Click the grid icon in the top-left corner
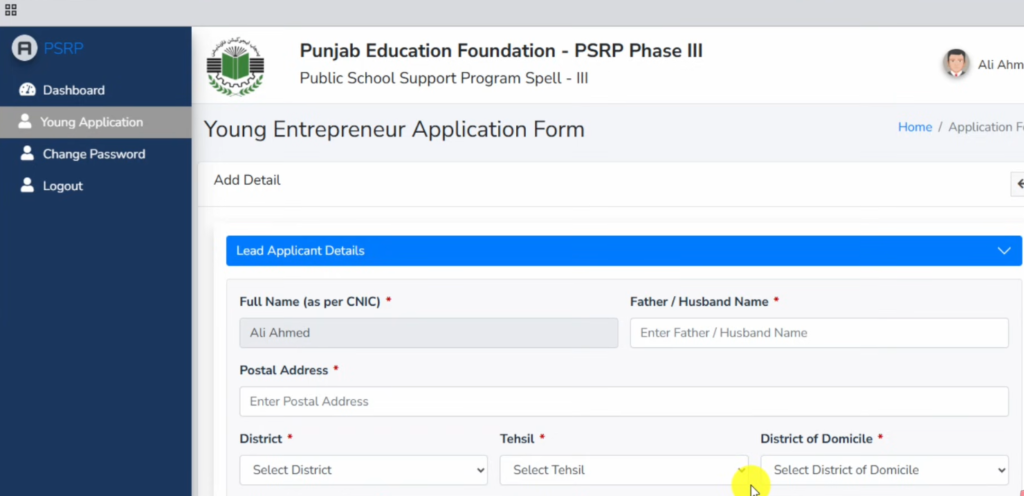 [11, 10]
